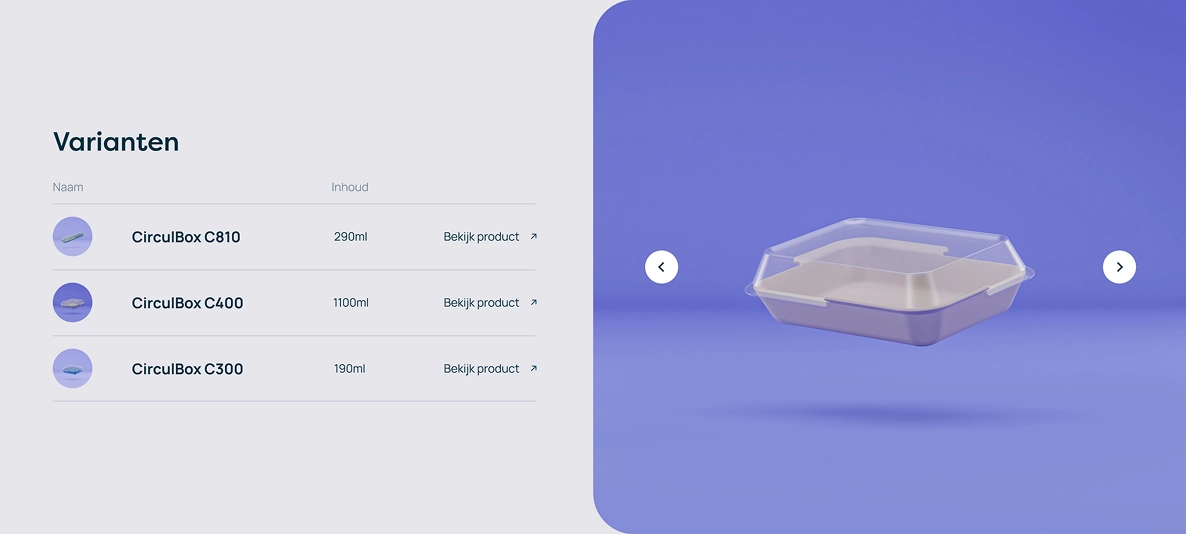Select the CirculBox C300 name

coord(188,368)
